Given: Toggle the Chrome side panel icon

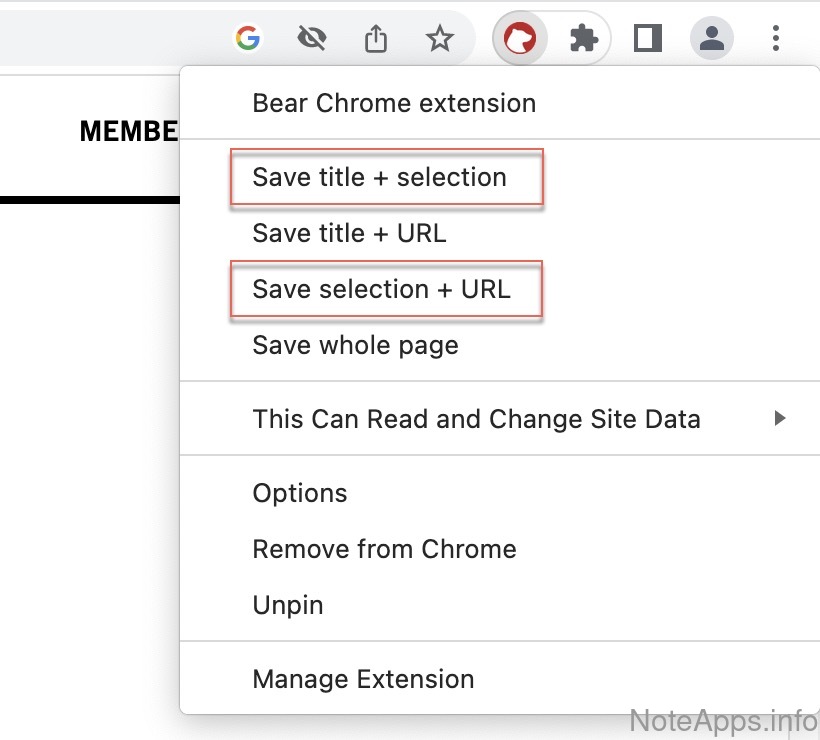Looking at the screenshot, I should tap(648, 39).
